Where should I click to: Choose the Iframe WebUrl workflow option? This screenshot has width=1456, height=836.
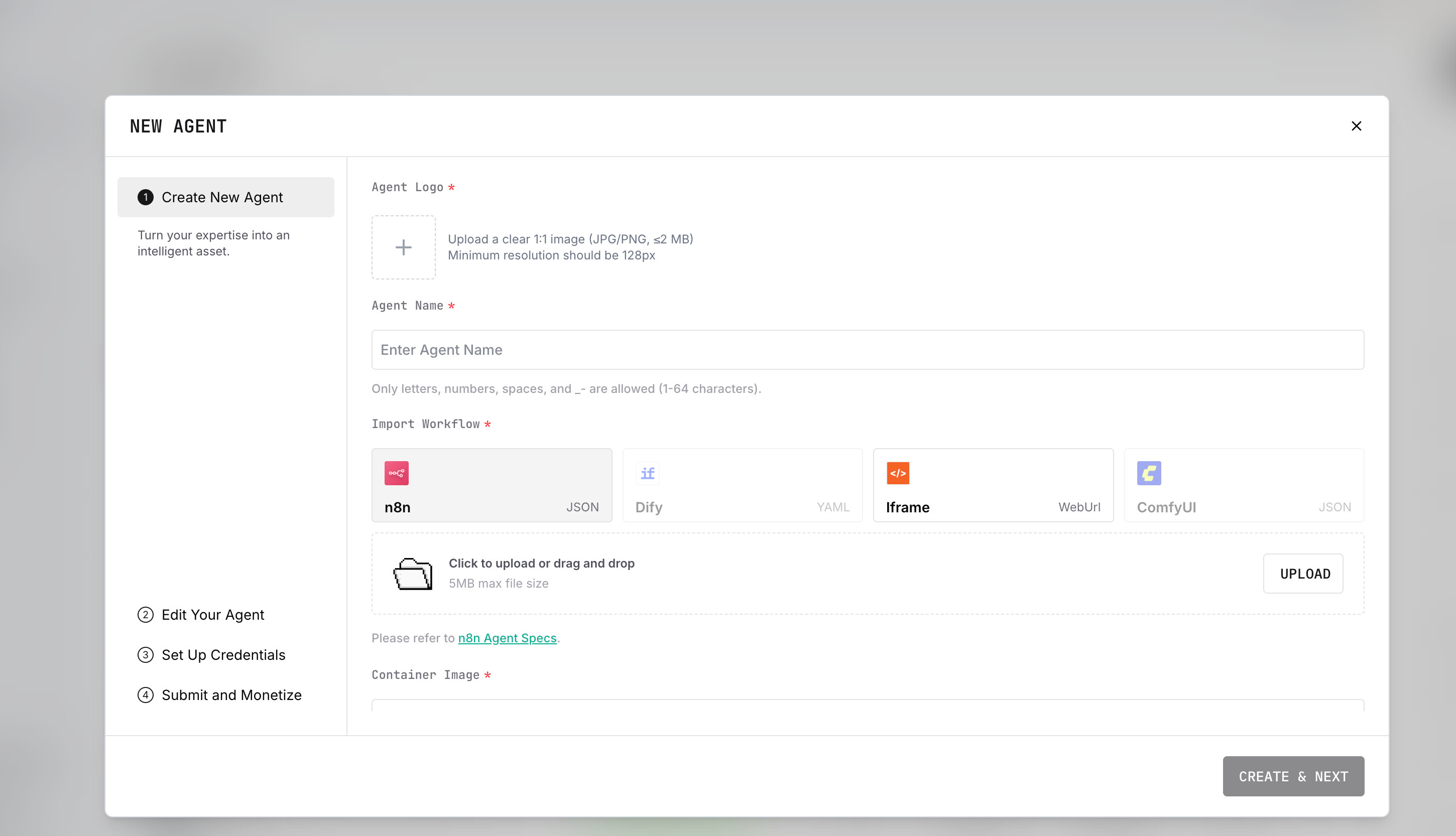[x=993, y=485]
